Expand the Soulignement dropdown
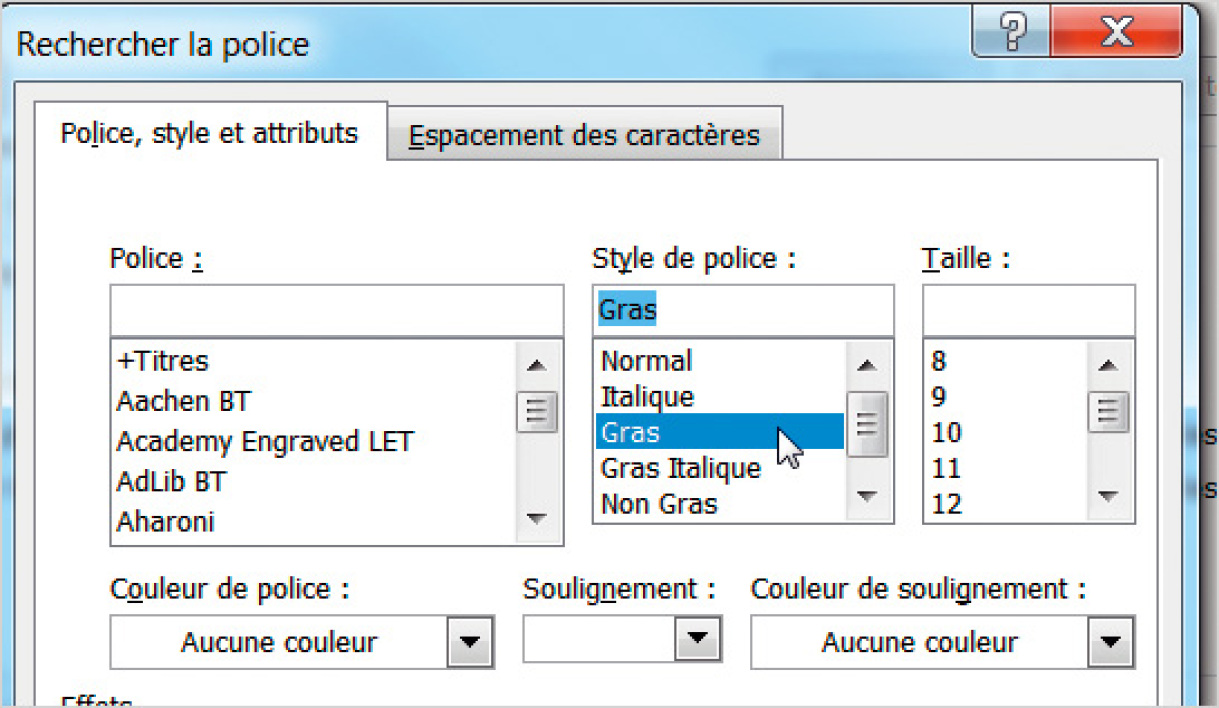 pyautogui.click(x=699, y=637)
